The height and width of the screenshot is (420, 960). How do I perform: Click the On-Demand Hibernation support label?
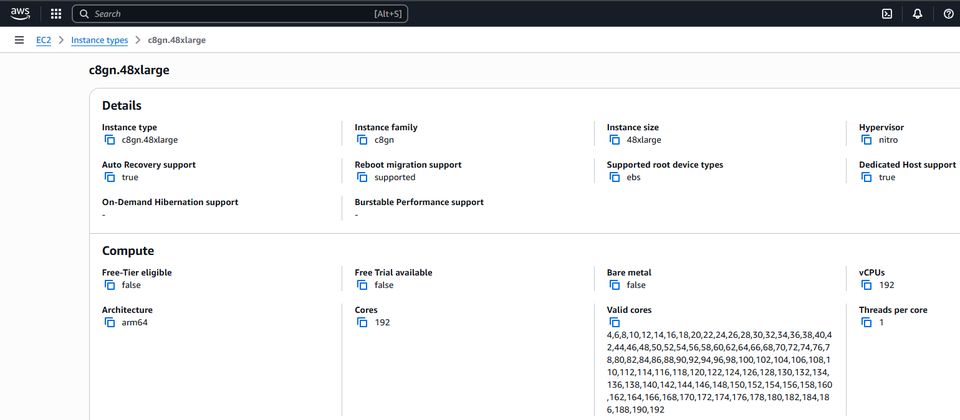tap(170, 202)
